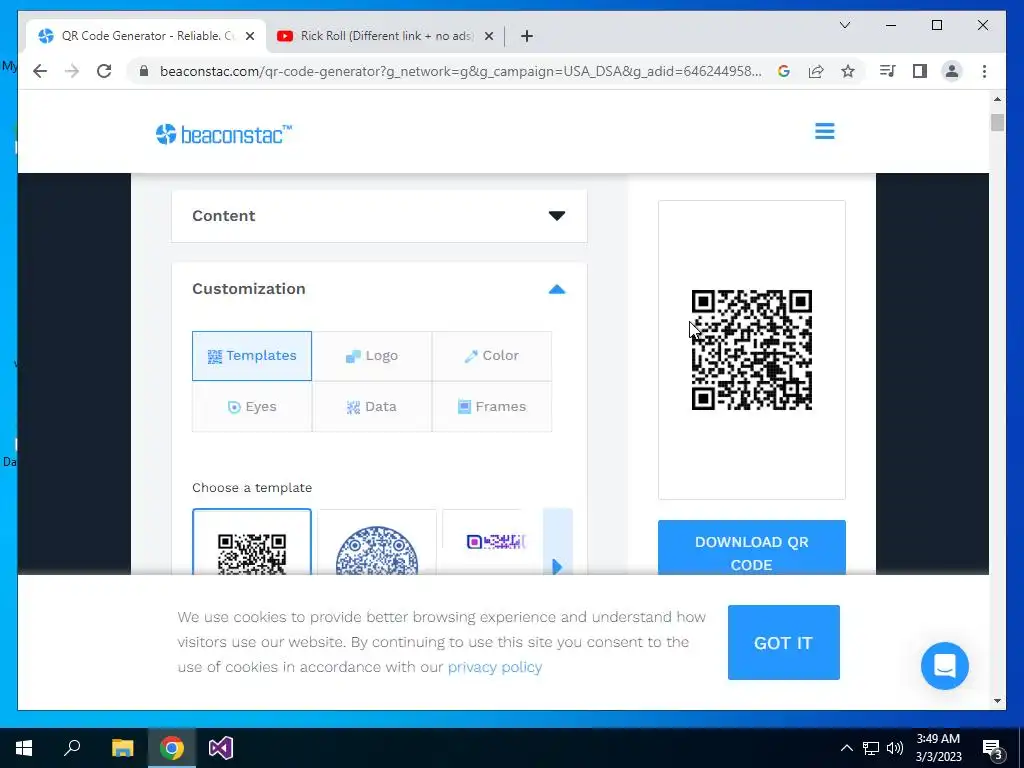Bookmark this page with star icon

pos(848,71)
